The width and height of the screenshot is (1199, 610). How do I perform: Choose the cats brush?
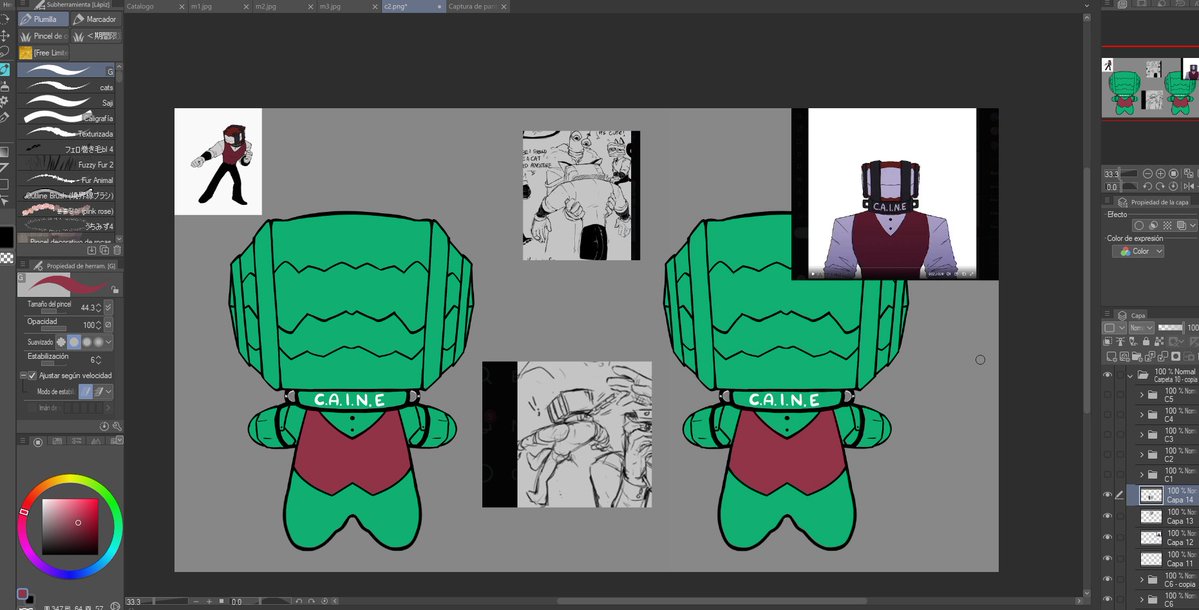[66, 86]
